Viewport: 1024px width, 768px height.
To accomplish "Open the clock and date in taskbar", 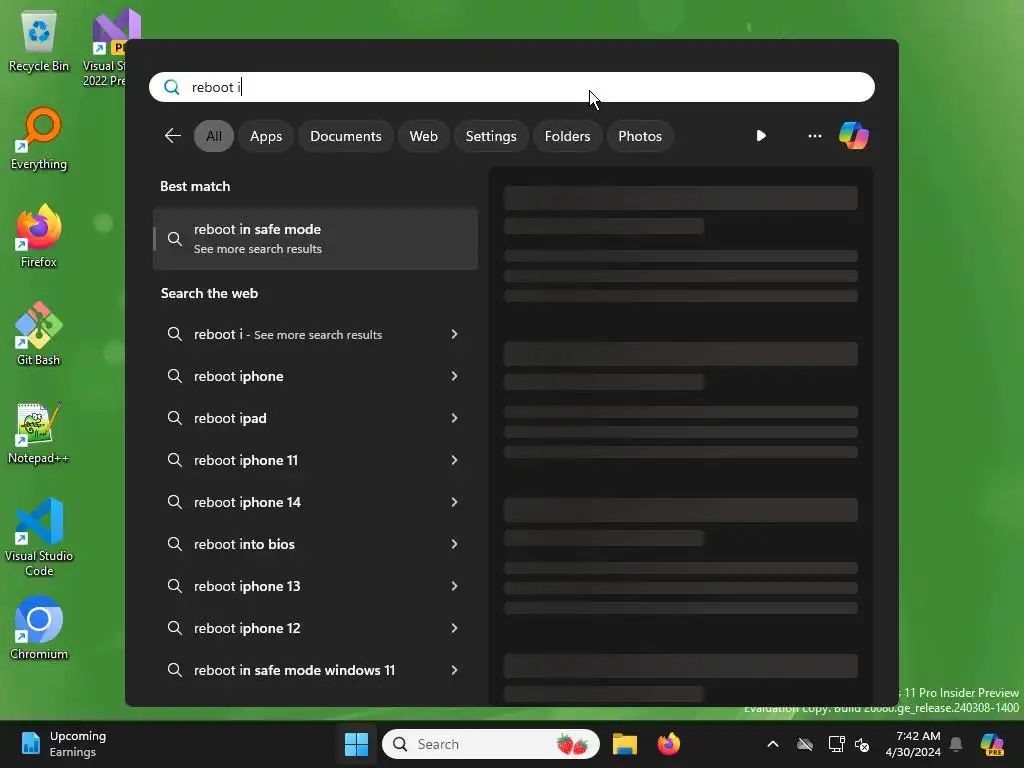I will [x=913, y=744].
